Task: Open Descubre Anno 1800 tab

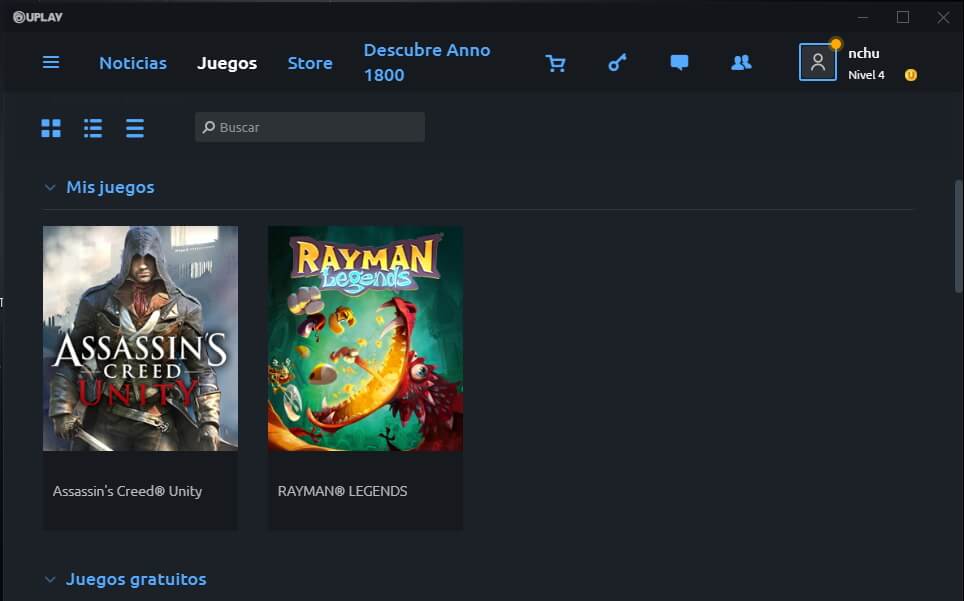Action: pos(427,62)
